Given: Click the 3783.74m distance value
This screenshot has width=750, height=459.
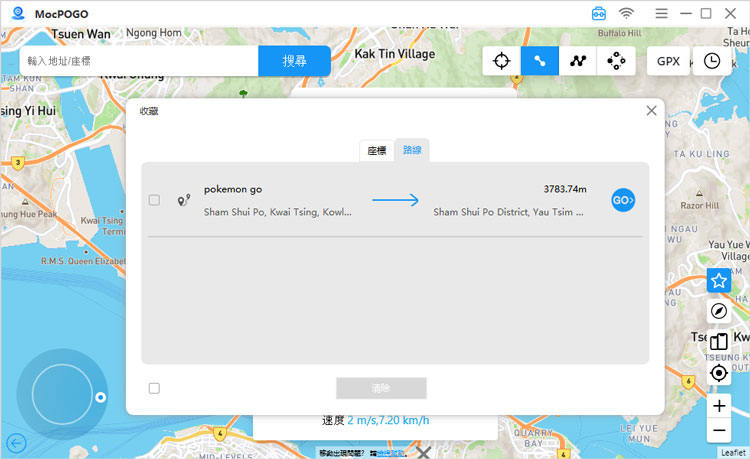Looking at the screenshot, I should point(565,189).
